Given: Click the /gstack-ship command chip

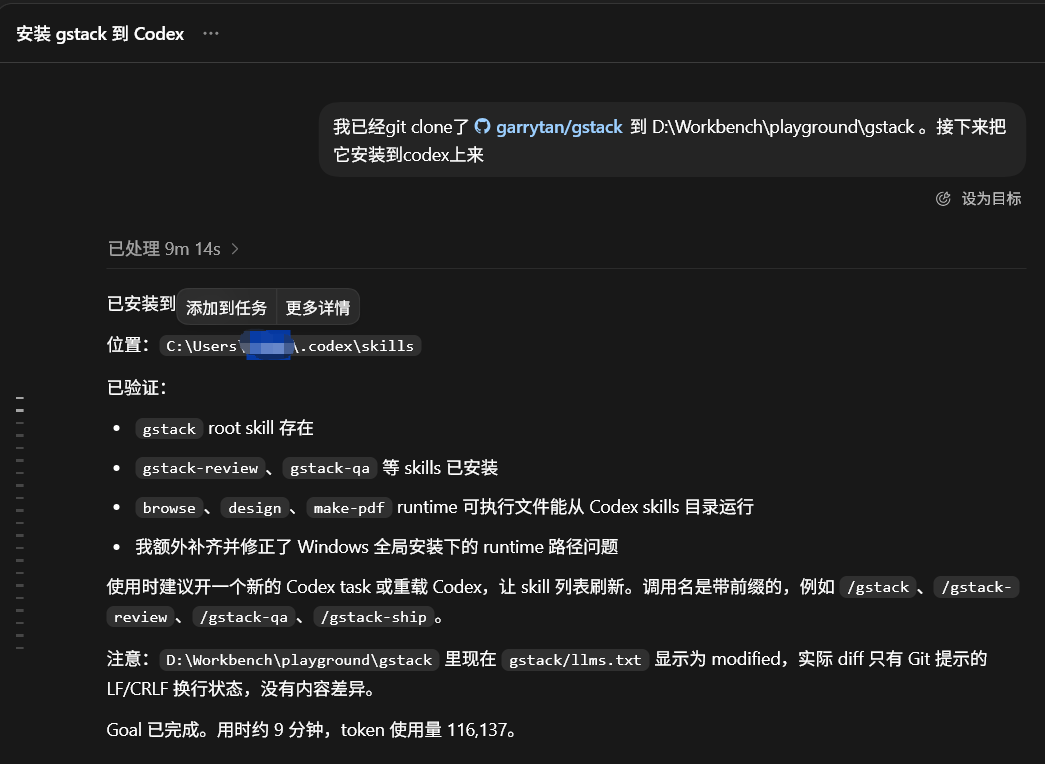Looking at the screenshot, I should (373, 617).
